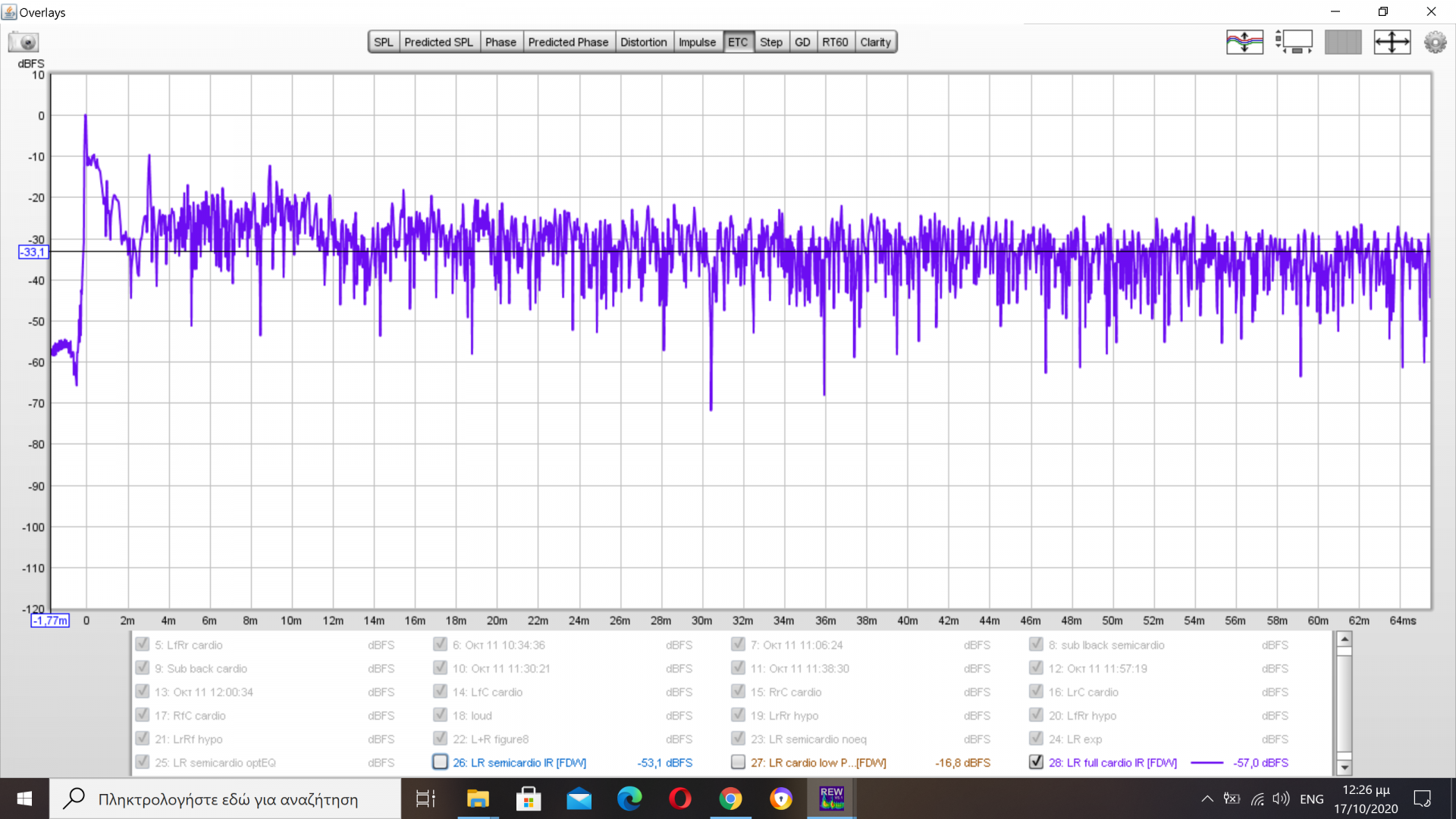Select the Predicted SPL graph button
This screenshot has width=1456, height=819.
(x=438, y=42)
